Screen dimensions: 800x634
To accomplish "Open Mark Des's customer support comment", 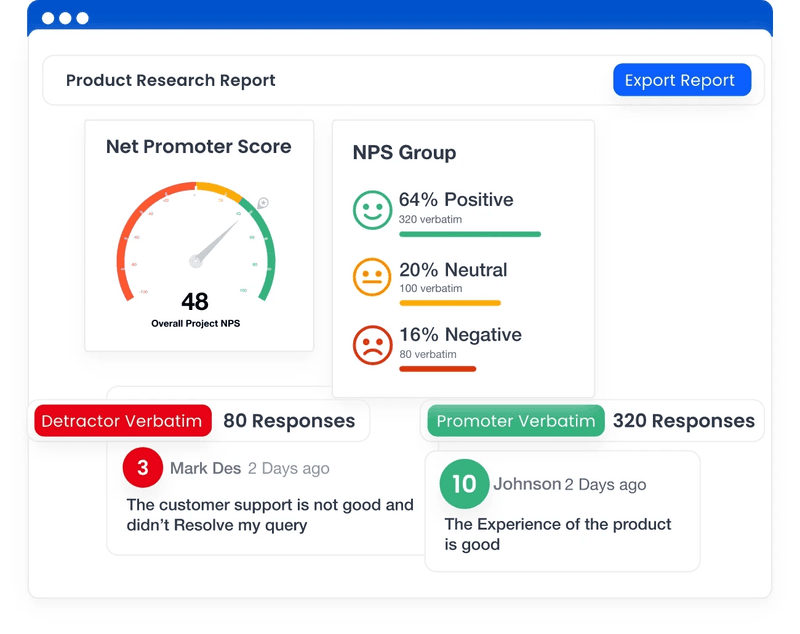I will click(269, 515).
